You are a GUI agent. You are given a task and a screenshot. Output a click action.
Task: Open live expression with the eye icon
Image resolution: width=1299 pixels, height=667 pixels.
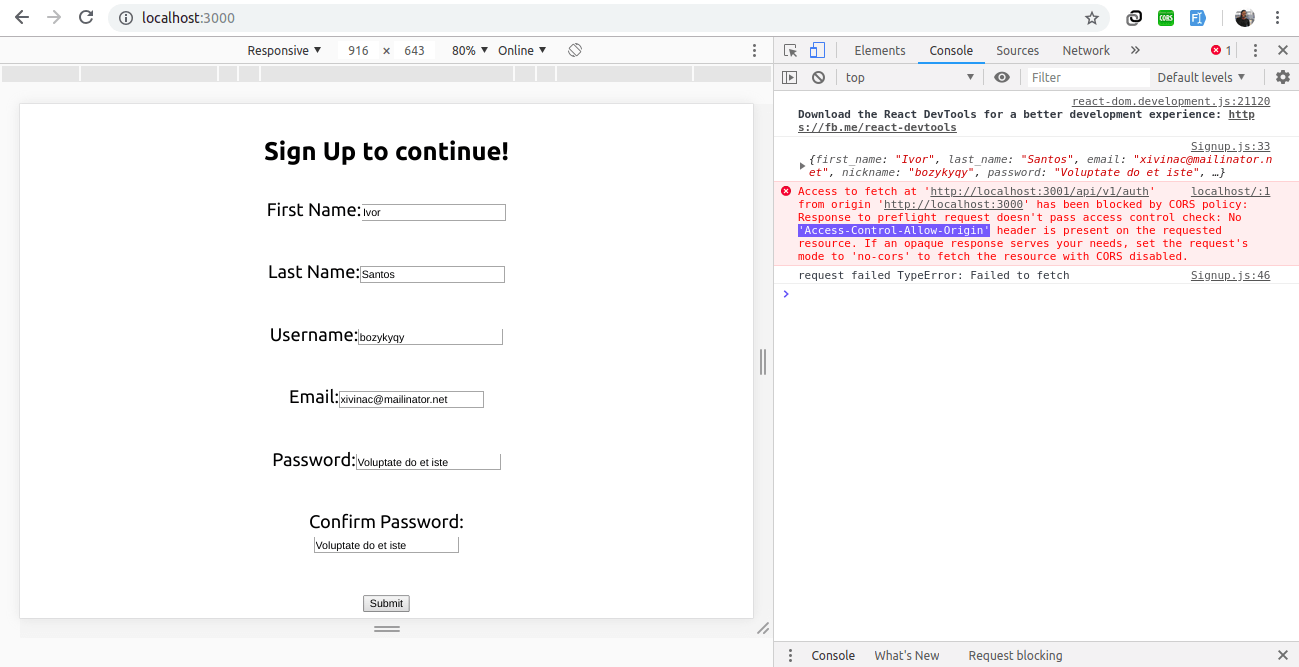(1002, 77)
